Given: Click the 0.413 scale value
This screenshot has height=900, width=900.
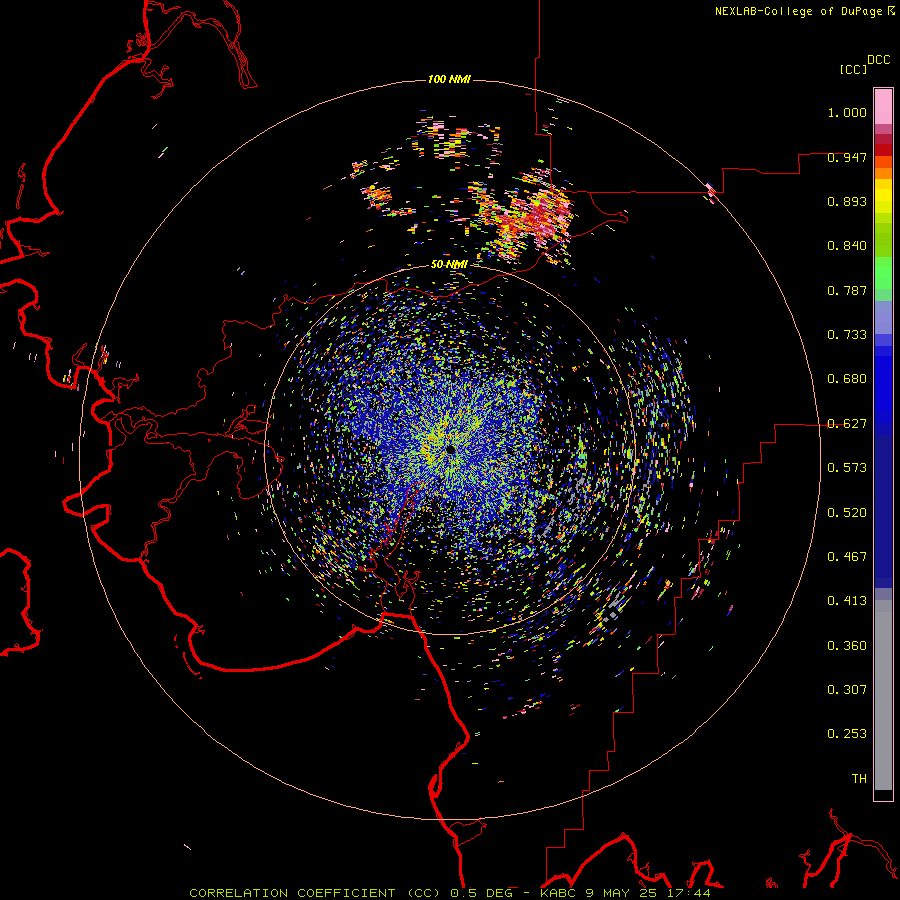Looking at the screenshot, I should click(847, 601).
